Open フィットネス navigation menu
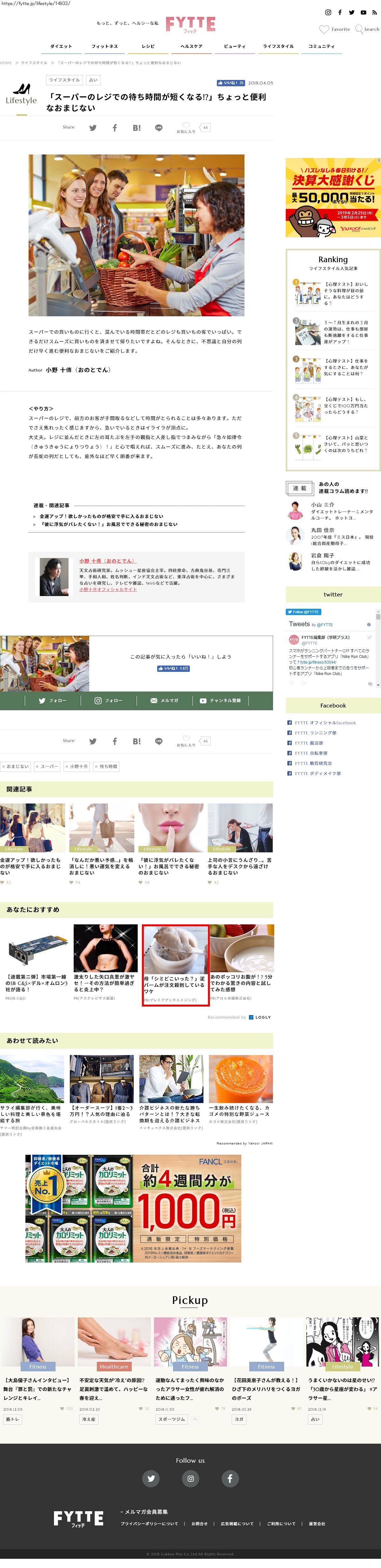This screenshot has height=1568, width=381. pyautogui.click(x=105, y=46)
